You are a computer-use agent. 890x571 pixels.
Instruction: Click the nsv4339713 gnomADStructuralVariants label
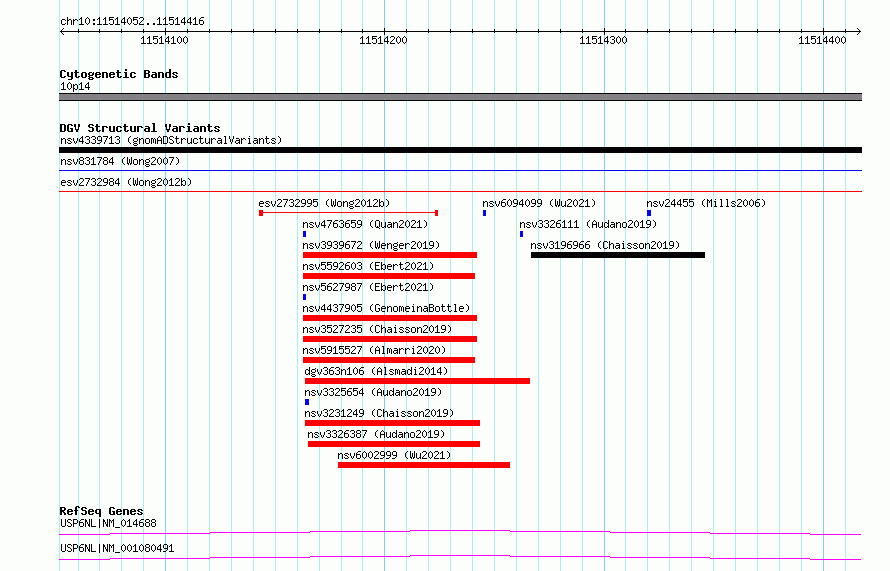171,140
